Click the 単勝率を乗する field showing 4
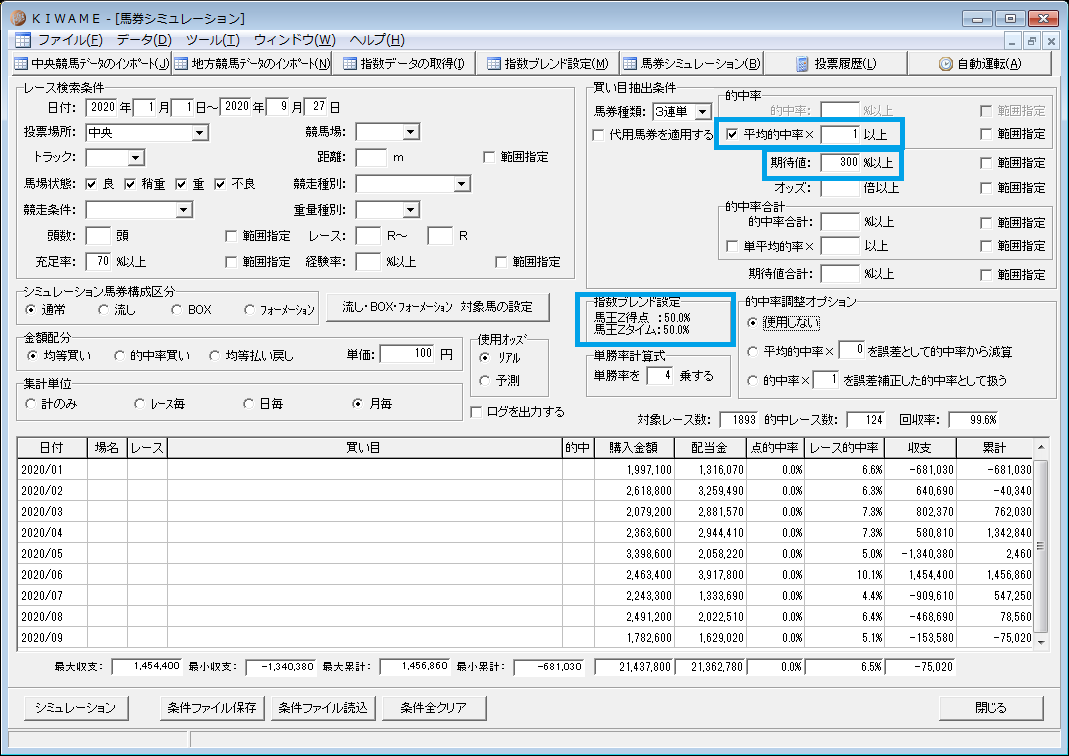 click(x=659, y=375)
